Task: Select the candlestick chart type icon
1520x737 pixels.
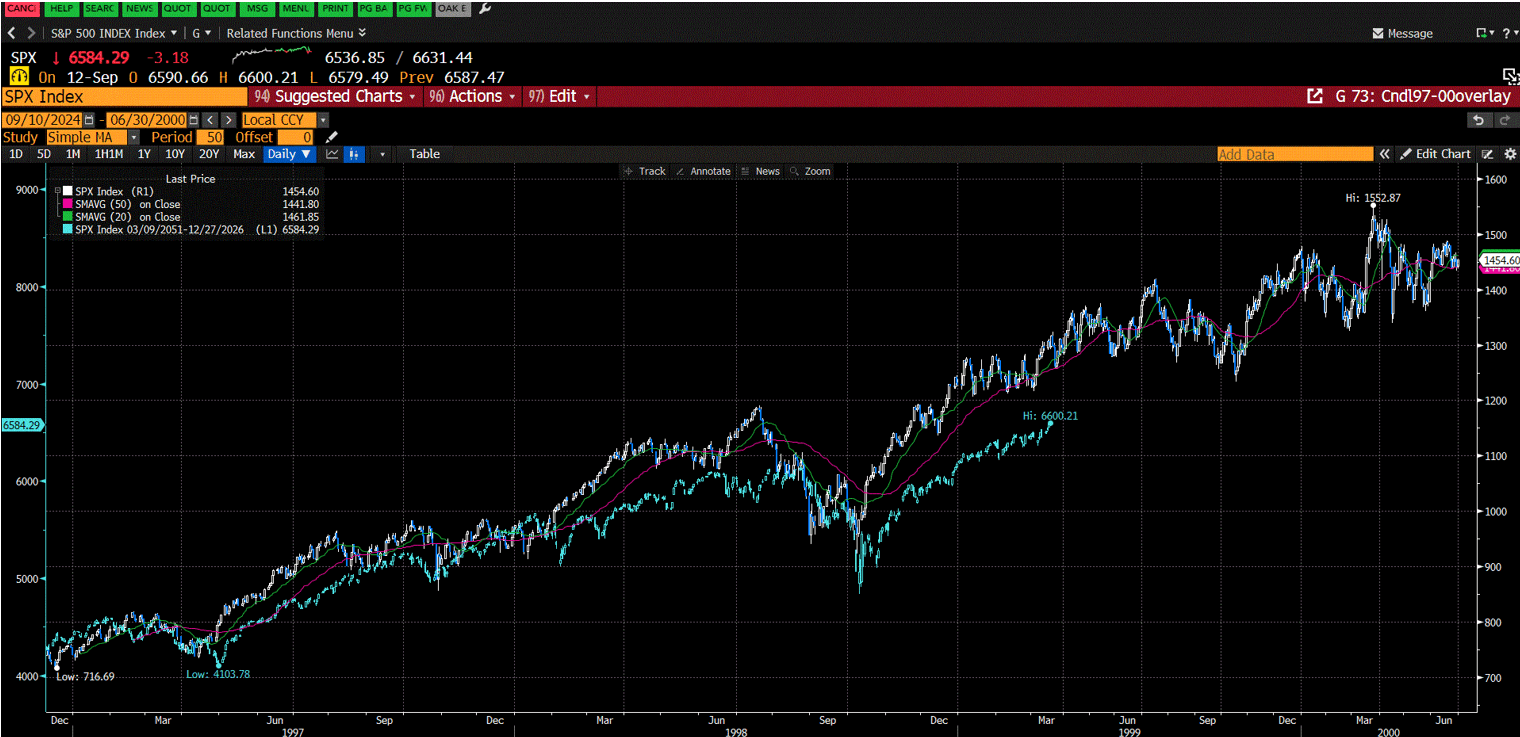Action: (354, 154)
